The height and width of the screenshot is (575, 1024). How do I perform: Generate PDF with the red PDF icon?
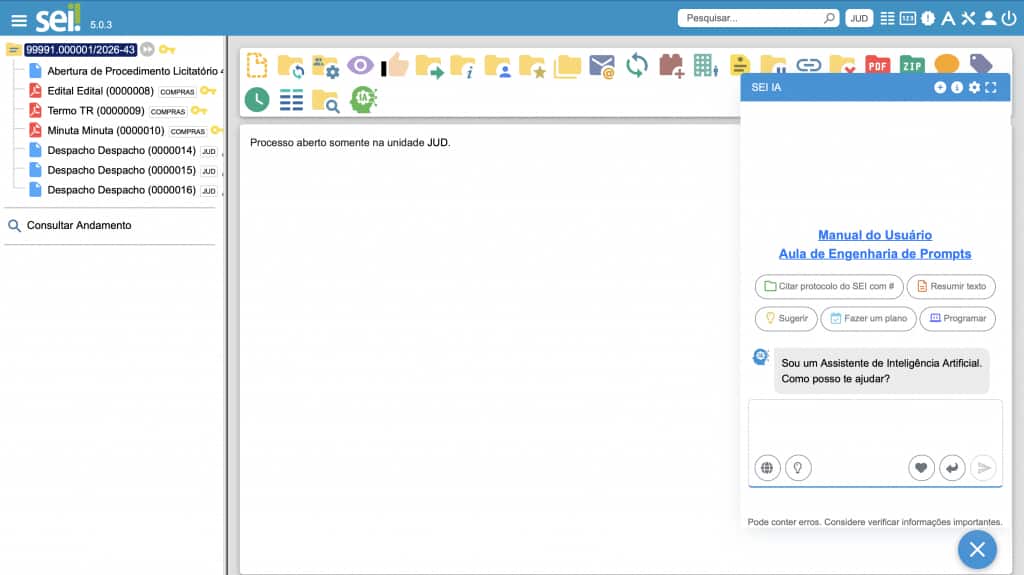click(x=878, y=65)
